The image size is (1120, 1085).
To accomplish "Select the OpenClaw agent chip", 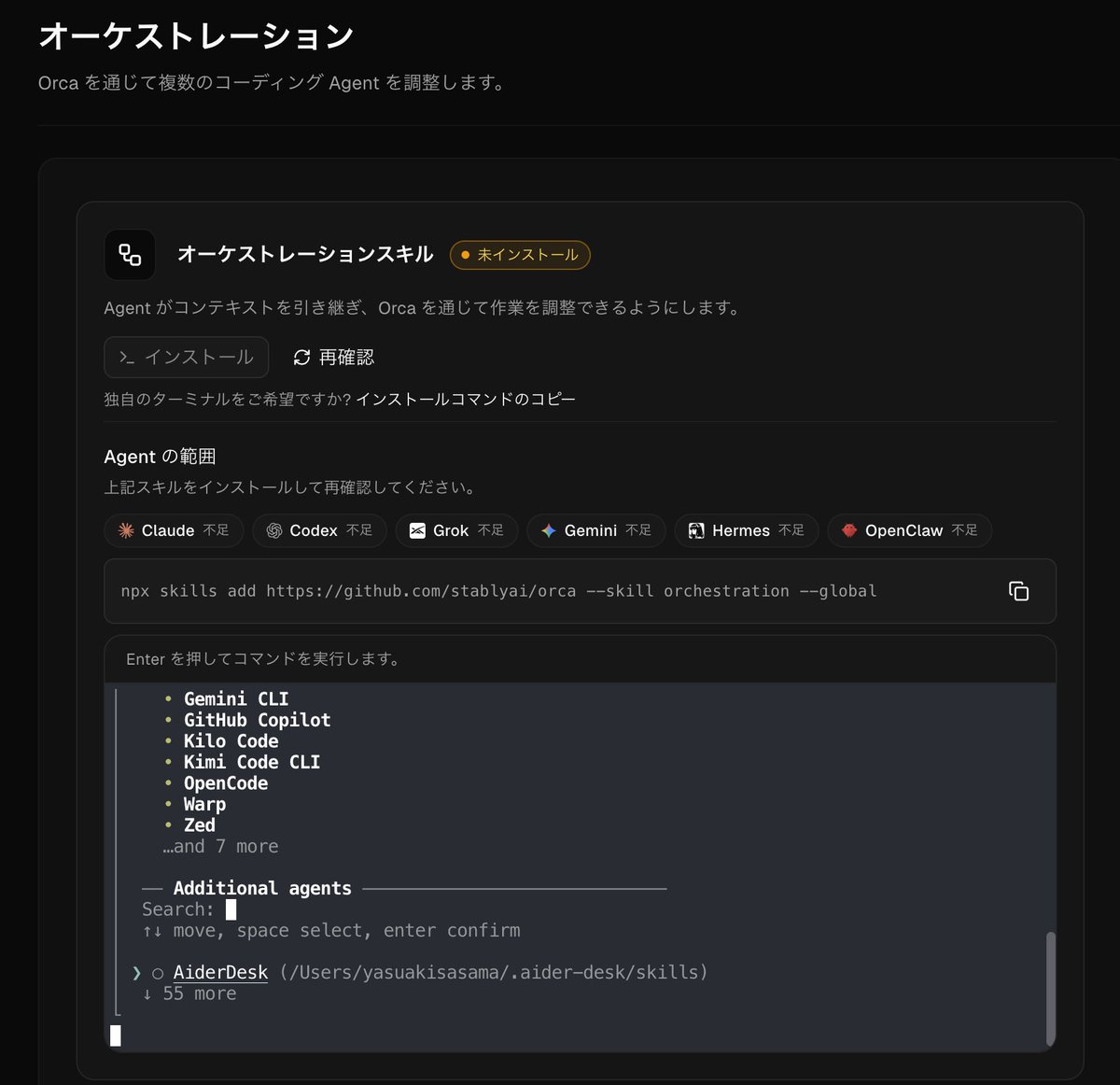I will click(909, 530).
